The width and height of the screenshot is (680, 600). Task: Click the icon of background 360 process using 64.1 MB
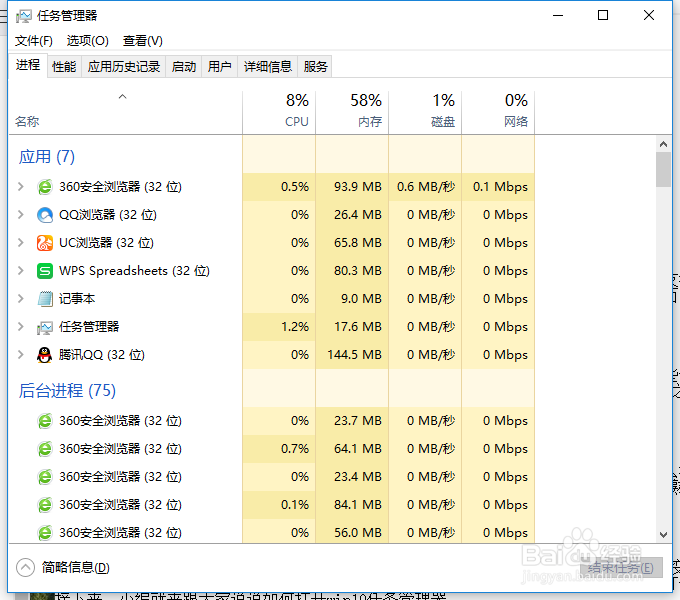point(45,449)
